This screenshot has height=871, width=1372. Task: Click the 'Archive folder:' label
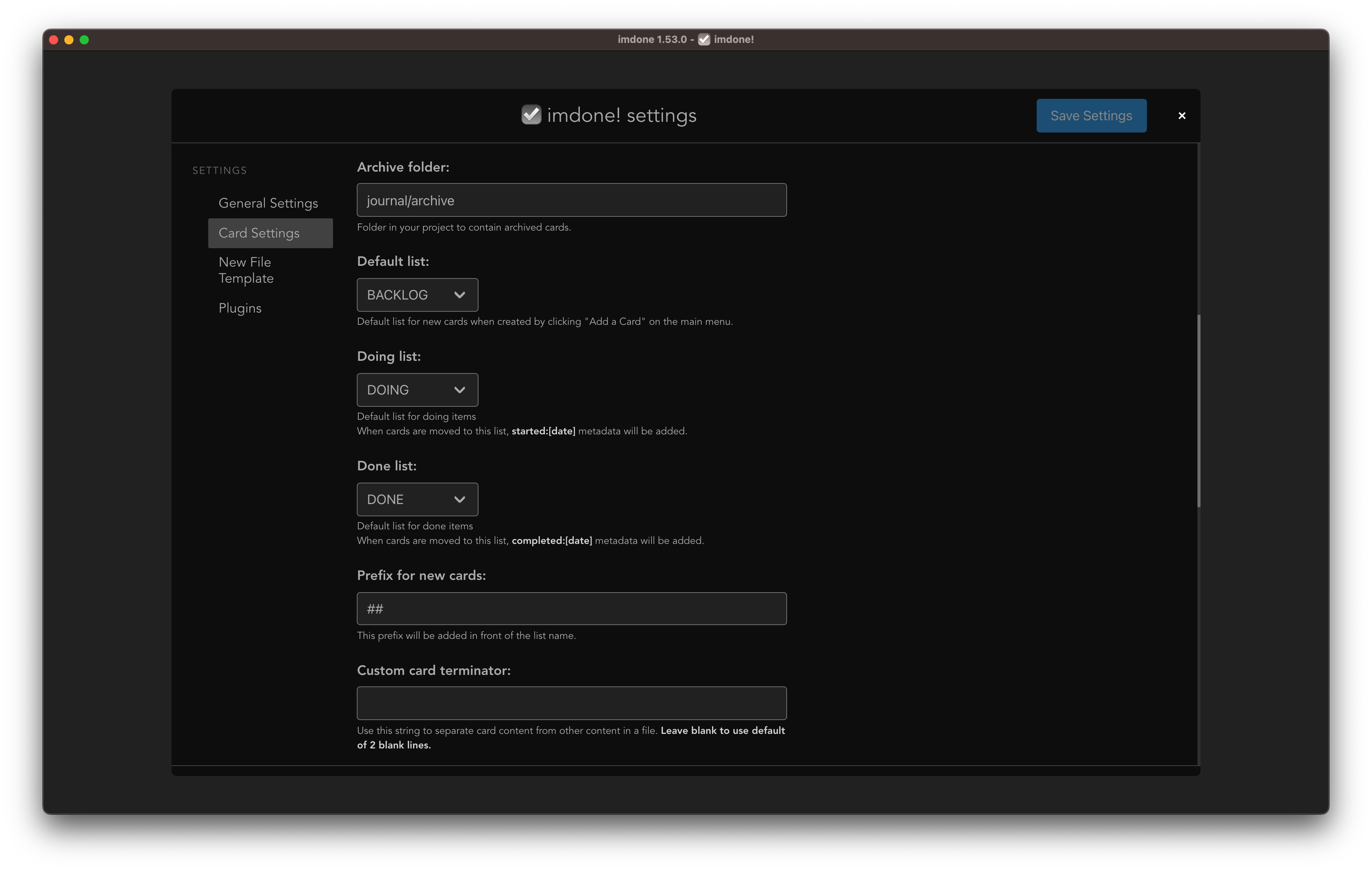(x=403, y=167)
